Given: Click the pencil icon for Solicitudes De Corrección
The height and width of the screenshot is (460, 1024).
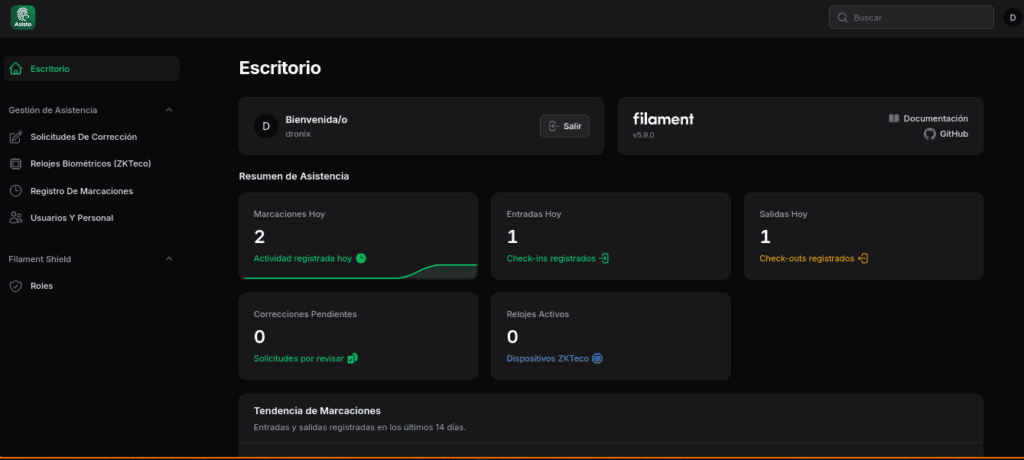Looking at the screenshot, I should pyautogui.click(x=16, y=137).
